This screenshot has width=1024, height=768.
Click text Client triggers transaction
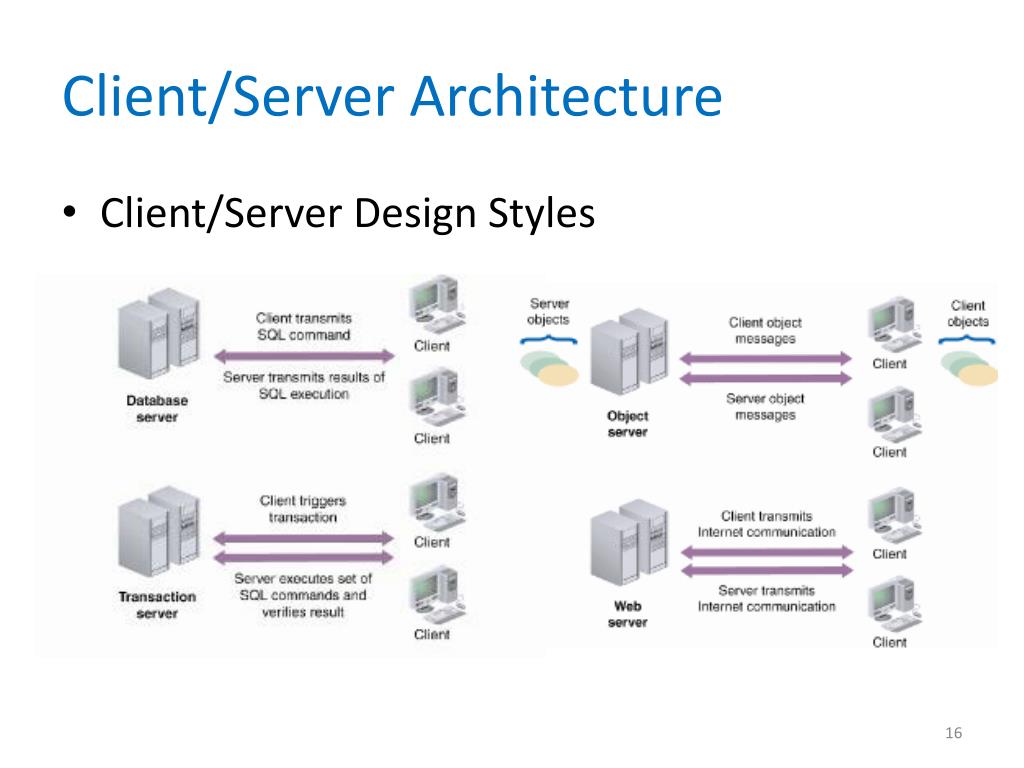303,509
